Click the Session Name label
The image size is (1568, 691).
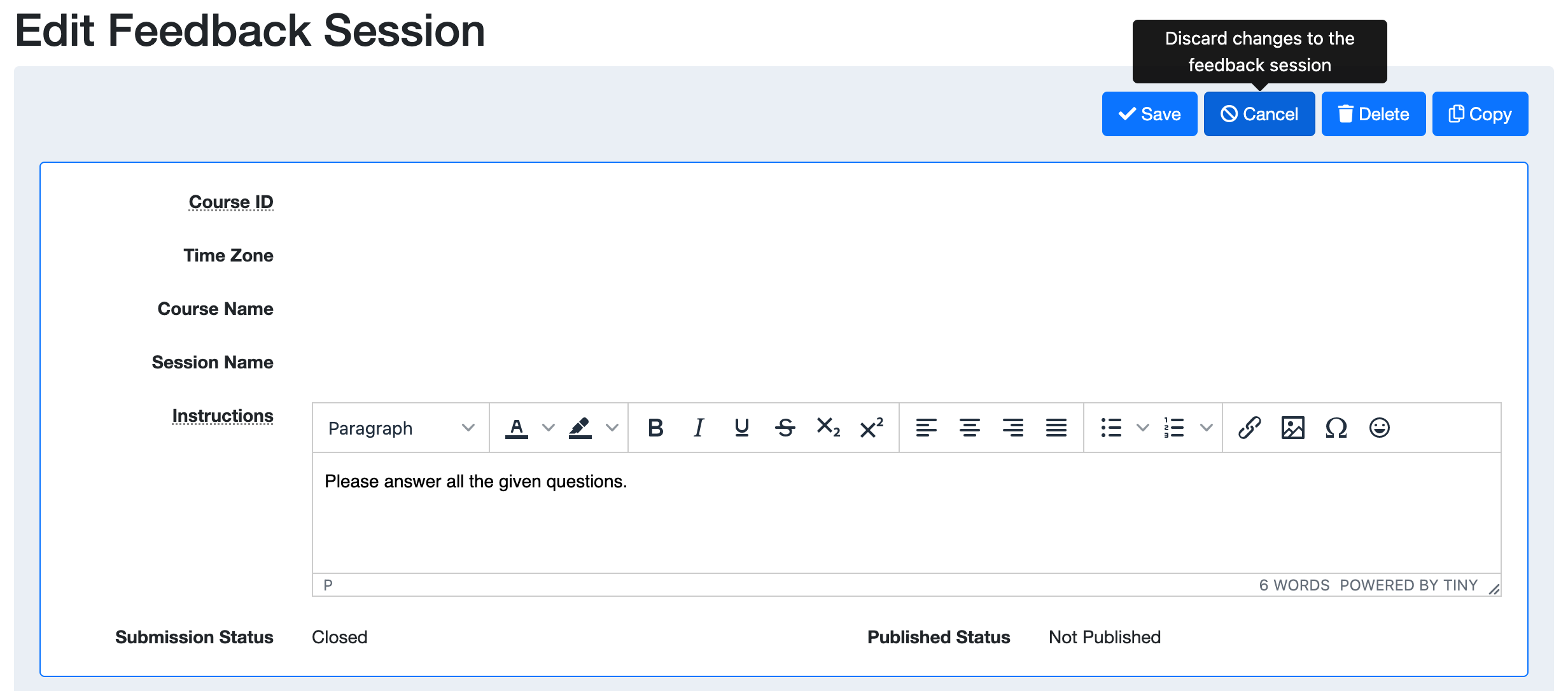213,362
